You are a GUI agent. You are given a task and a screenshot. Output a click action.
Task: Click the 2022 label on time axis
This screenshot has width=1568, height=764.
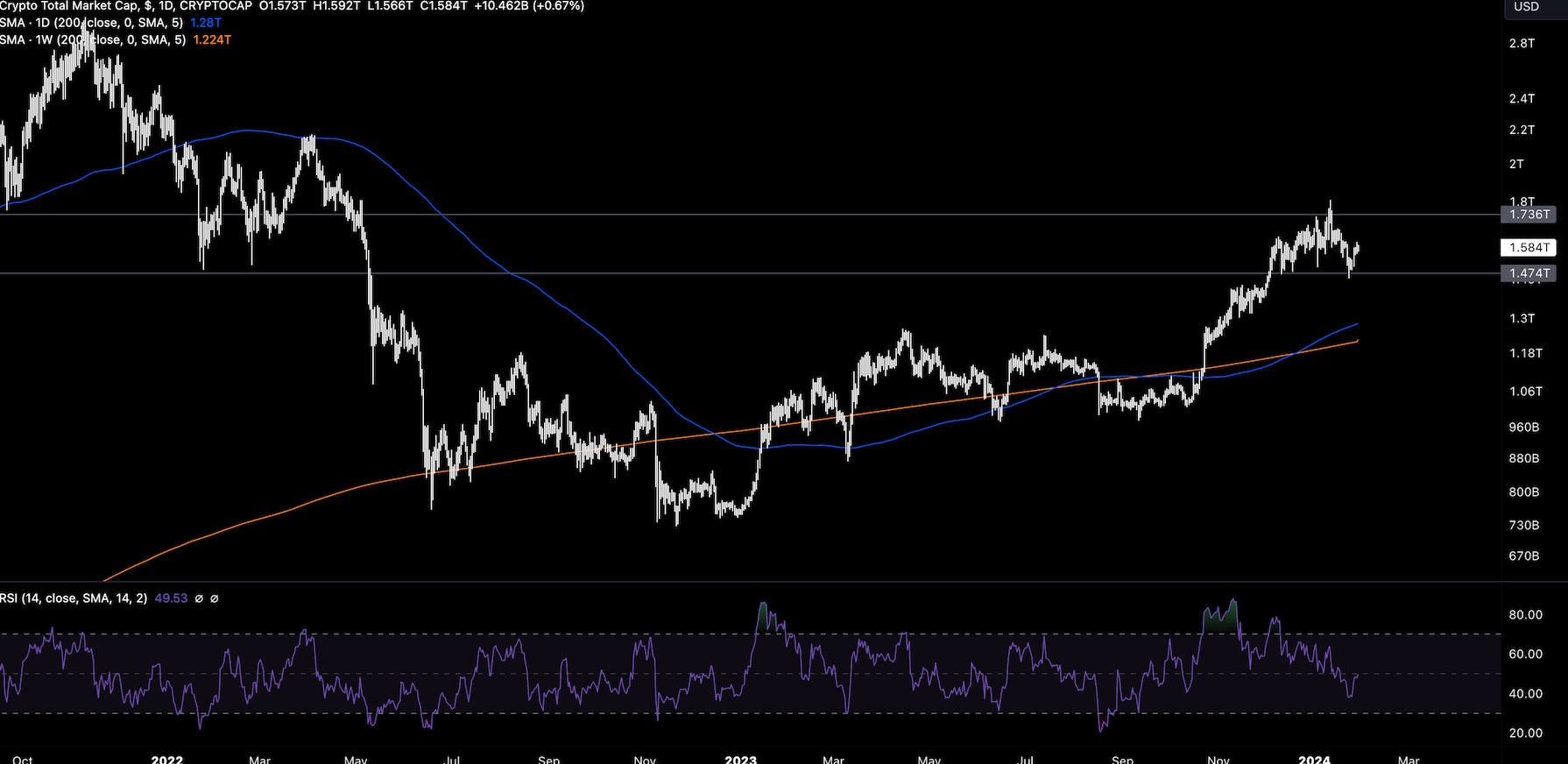(x=166, y=759)
